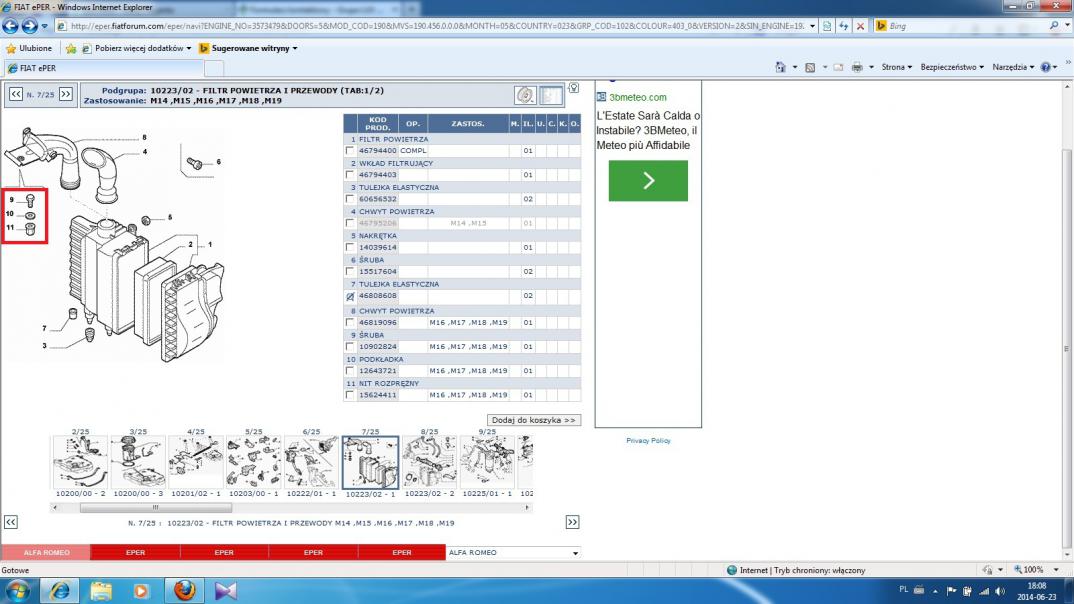Click the Help question mark icon
Viewport: 1074px width, 604px height.
pyautogui.click(x=1045, y=67)
